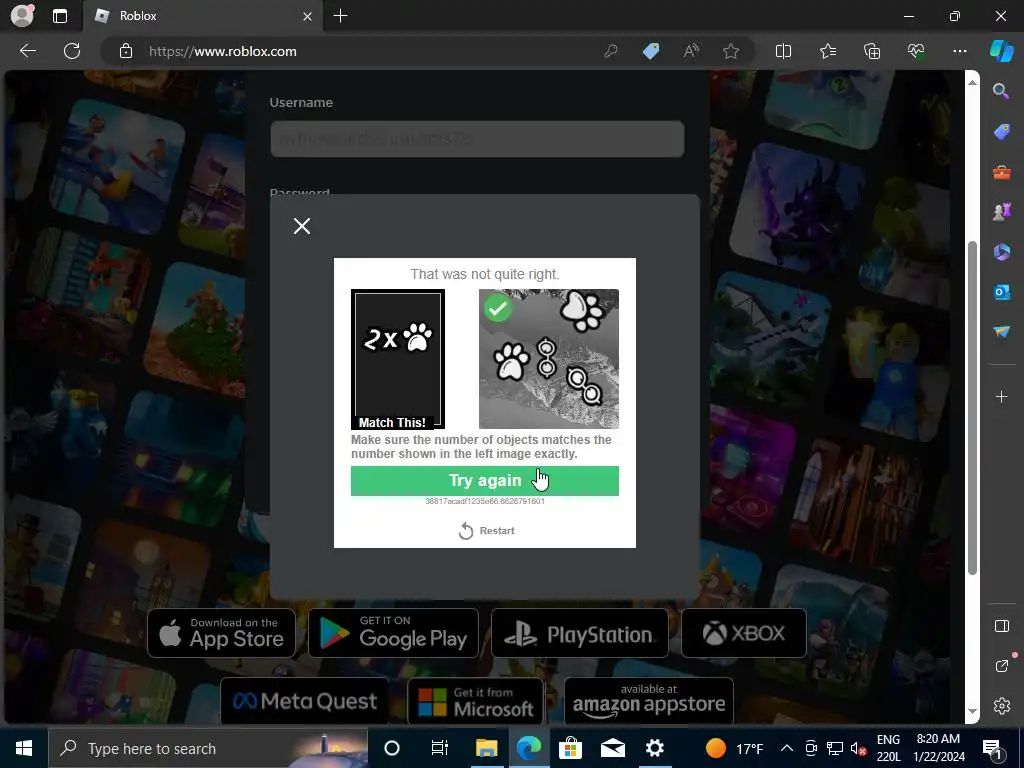Open the browser profile avatar

tap(22, 16)
